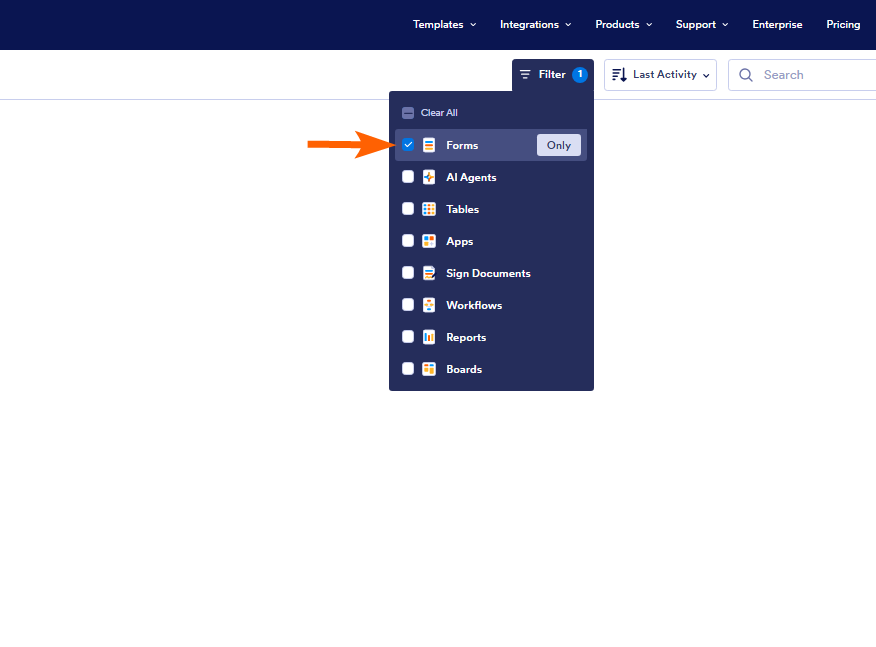Click the Sign Documents icon

[x=429, y=272]
